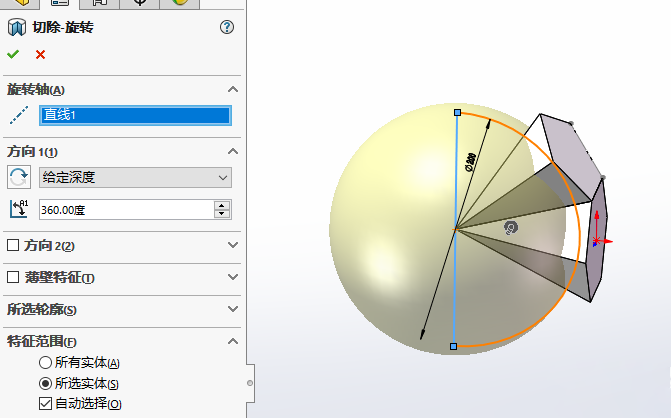Uncheck the 自动选择 checkbox
Image resolution: width=671 pixels, height=418 pixels.
[45, 403]
